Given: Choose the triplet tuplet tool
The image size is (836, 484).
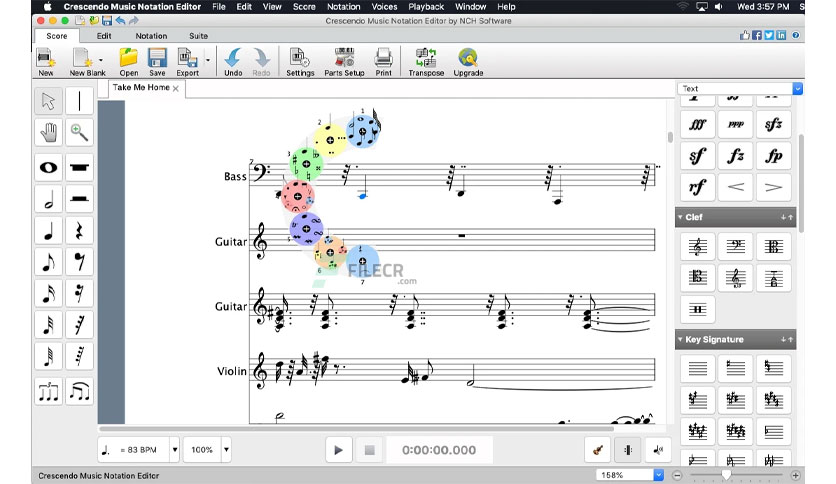Looking at the screenshot, I should (49, 392).
